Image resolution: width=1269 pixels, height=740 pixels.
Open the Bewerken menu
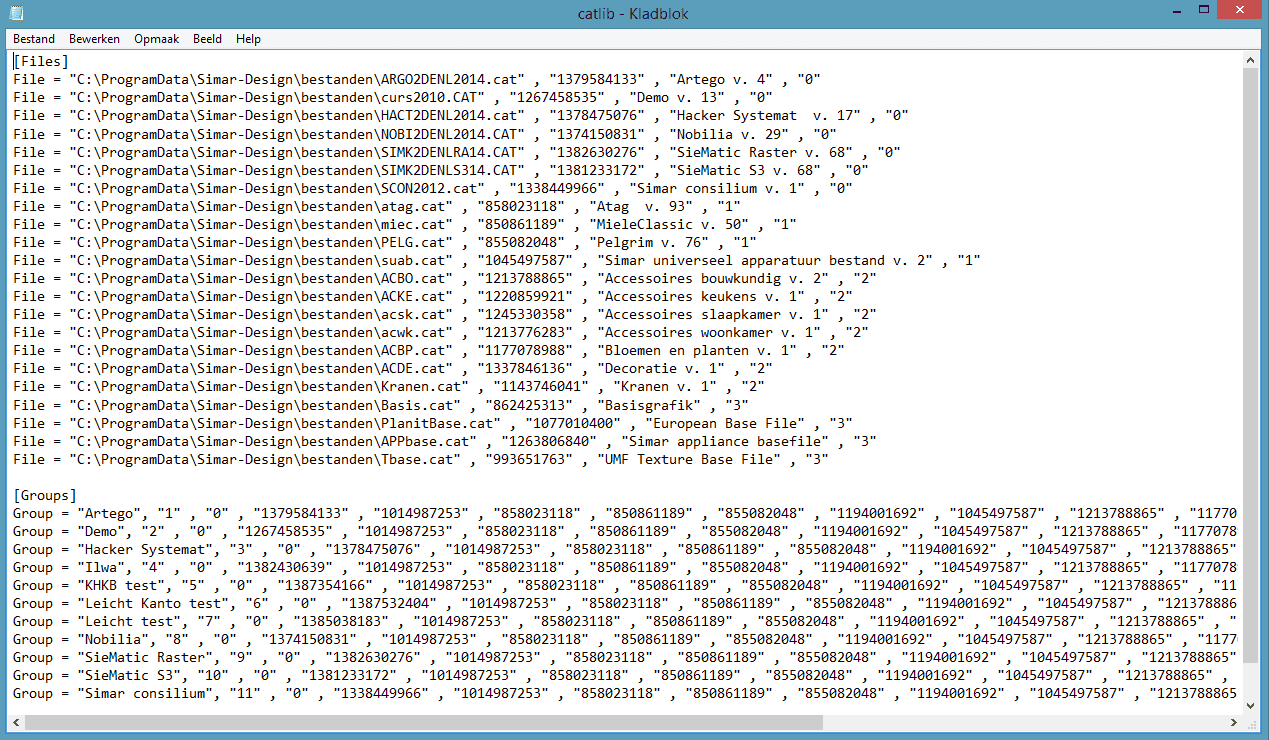click(x=94, y=39)
